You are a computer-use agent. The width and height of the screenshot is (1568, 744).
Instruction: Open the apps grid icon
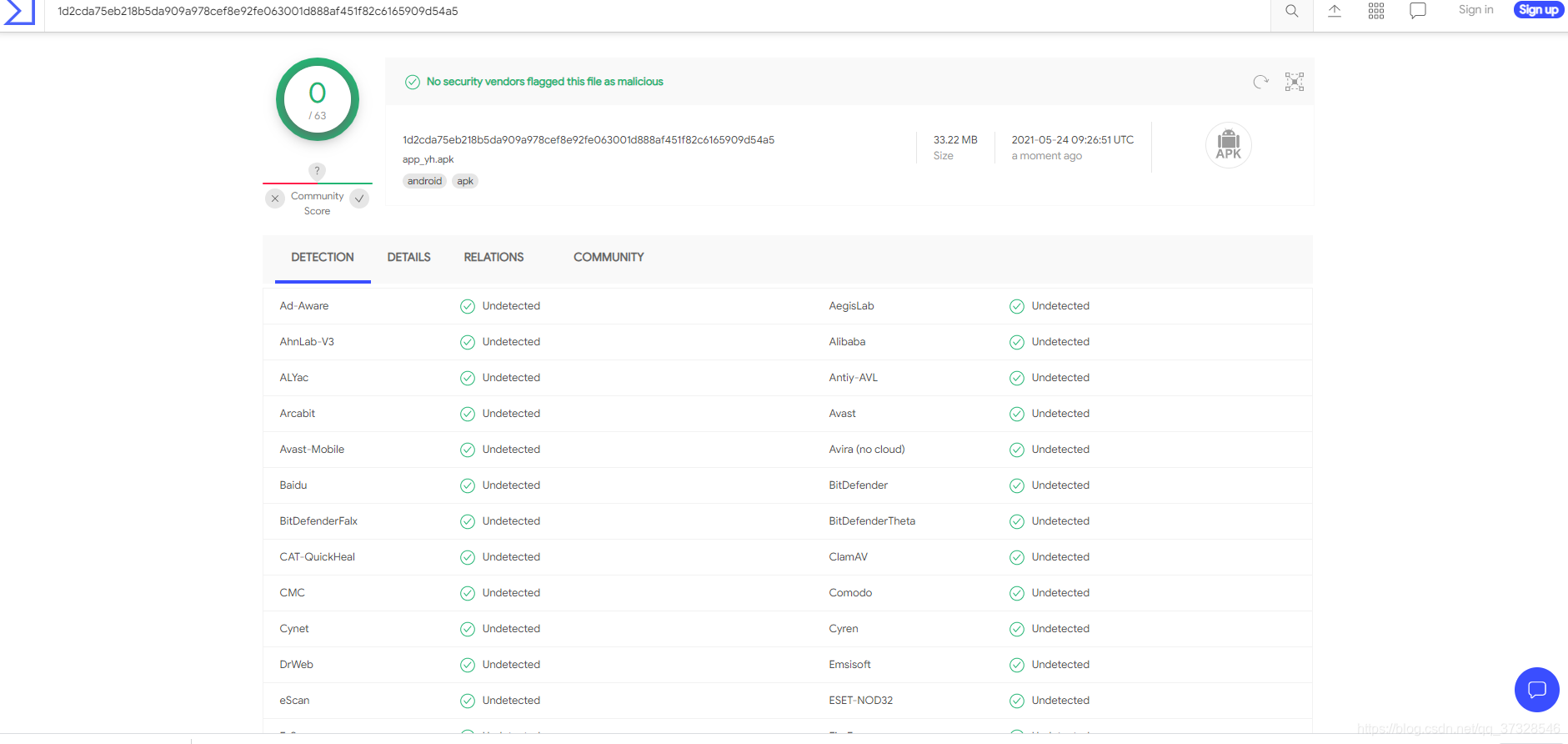[1376, 11]
